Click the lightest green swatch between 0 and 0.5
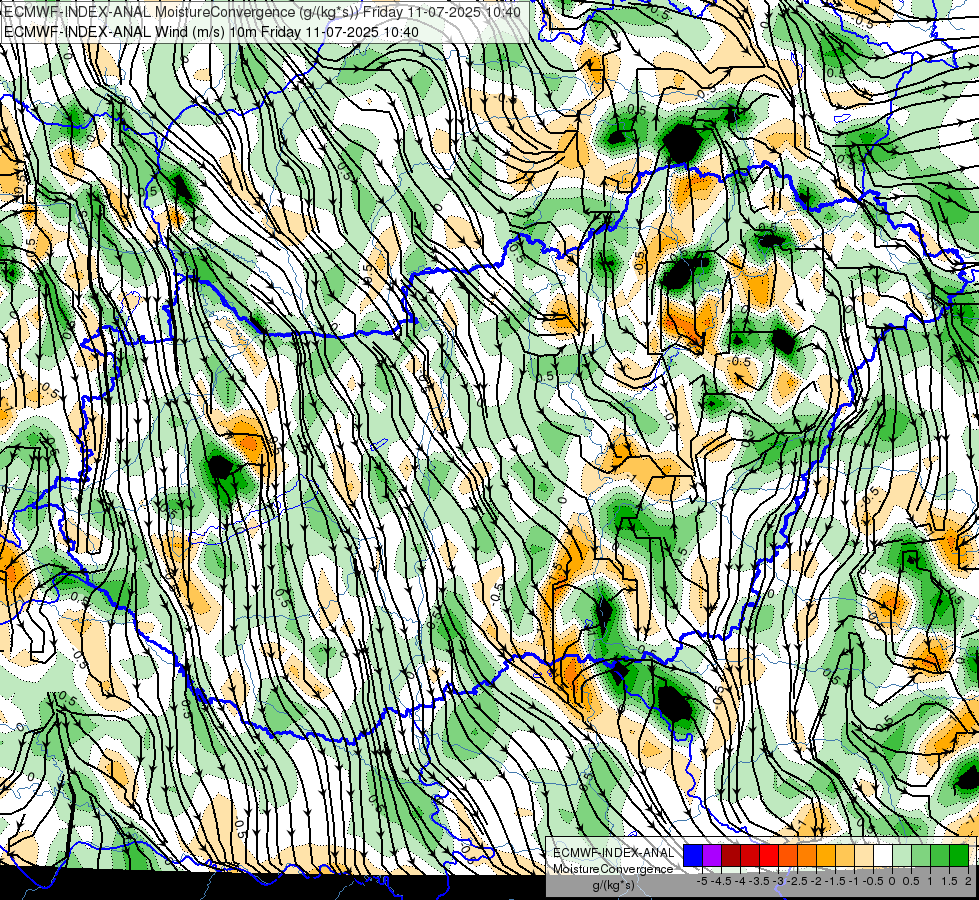The height and width of the screenshot is (900, 979). [902, 856]
